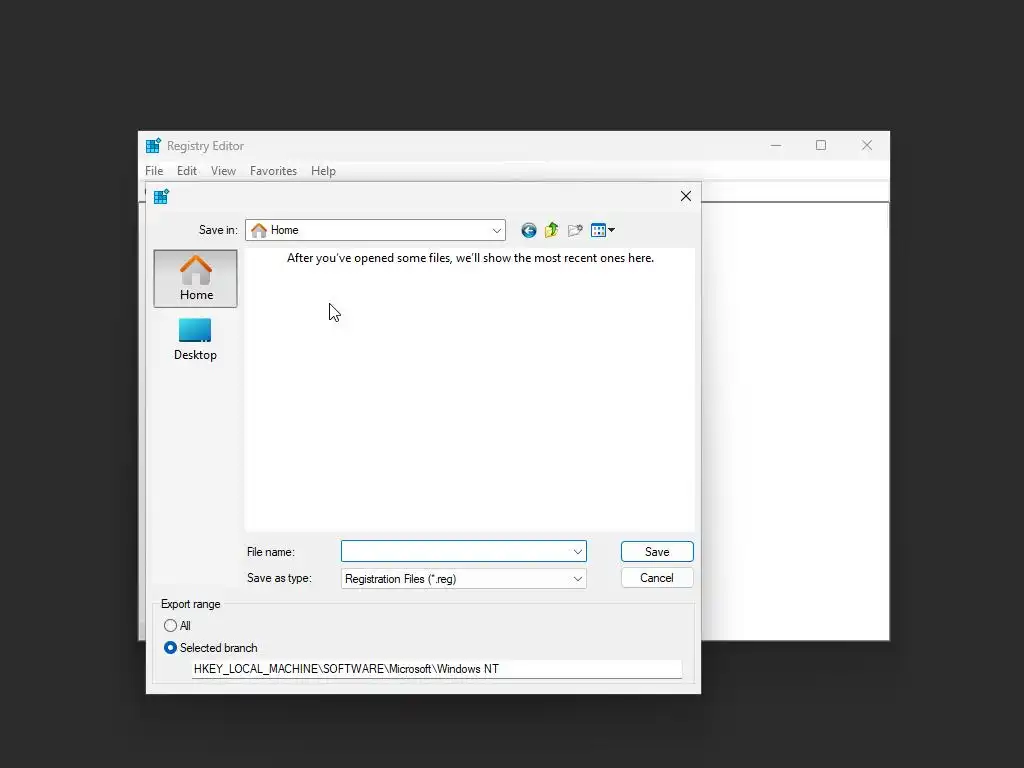Go up one folder level icon
The height and width of the screenshot is (768, 1024).
click(x=552, y=230)
